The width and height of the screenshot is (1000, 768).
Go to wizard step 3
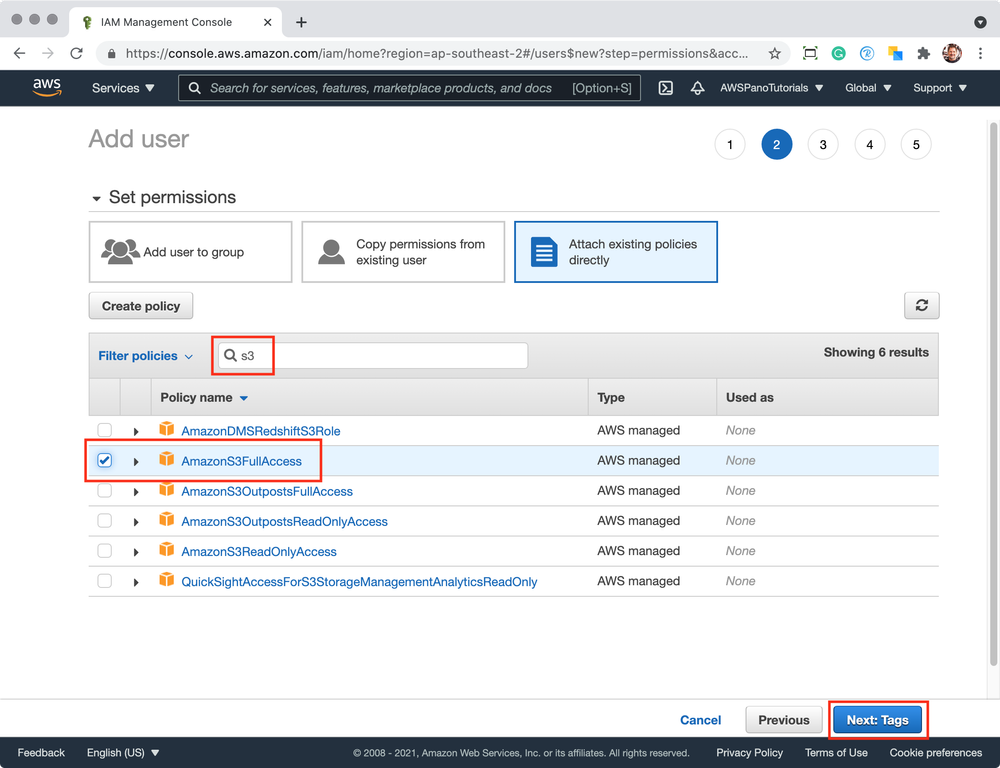[823, 145]
